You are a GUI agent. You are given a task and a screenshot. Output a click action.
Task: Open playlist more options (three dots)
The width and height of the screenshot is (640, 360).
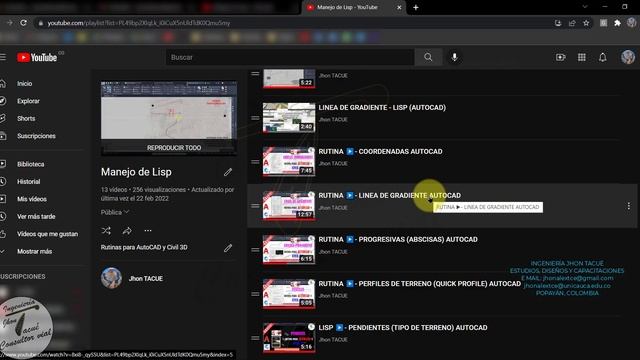[148, 231]
